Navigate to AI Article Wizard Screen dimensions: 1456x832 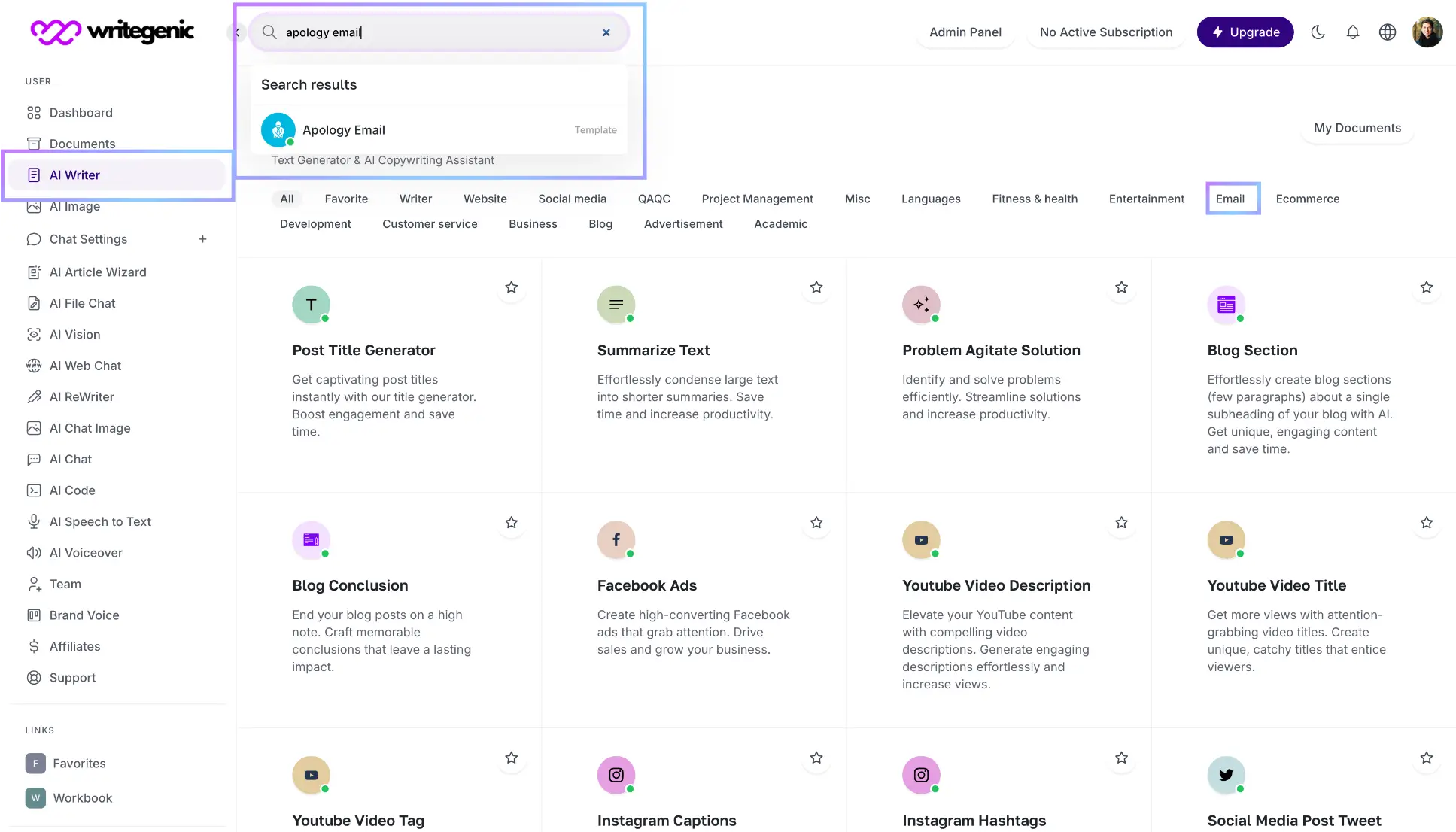click(x=98, y=271)
